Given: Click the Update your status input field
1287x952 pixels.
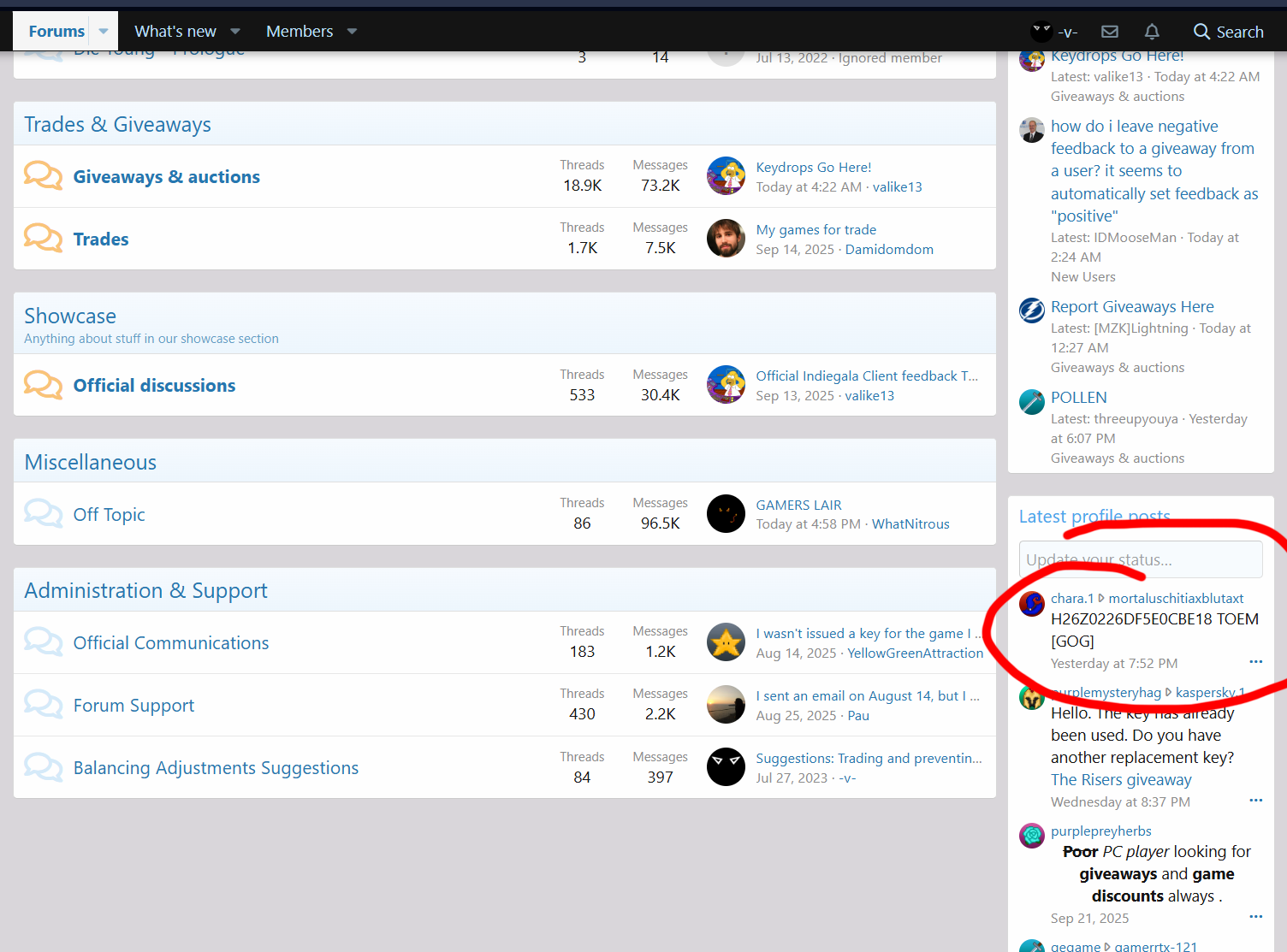Looking at the screenshot, I should 1141,559.
